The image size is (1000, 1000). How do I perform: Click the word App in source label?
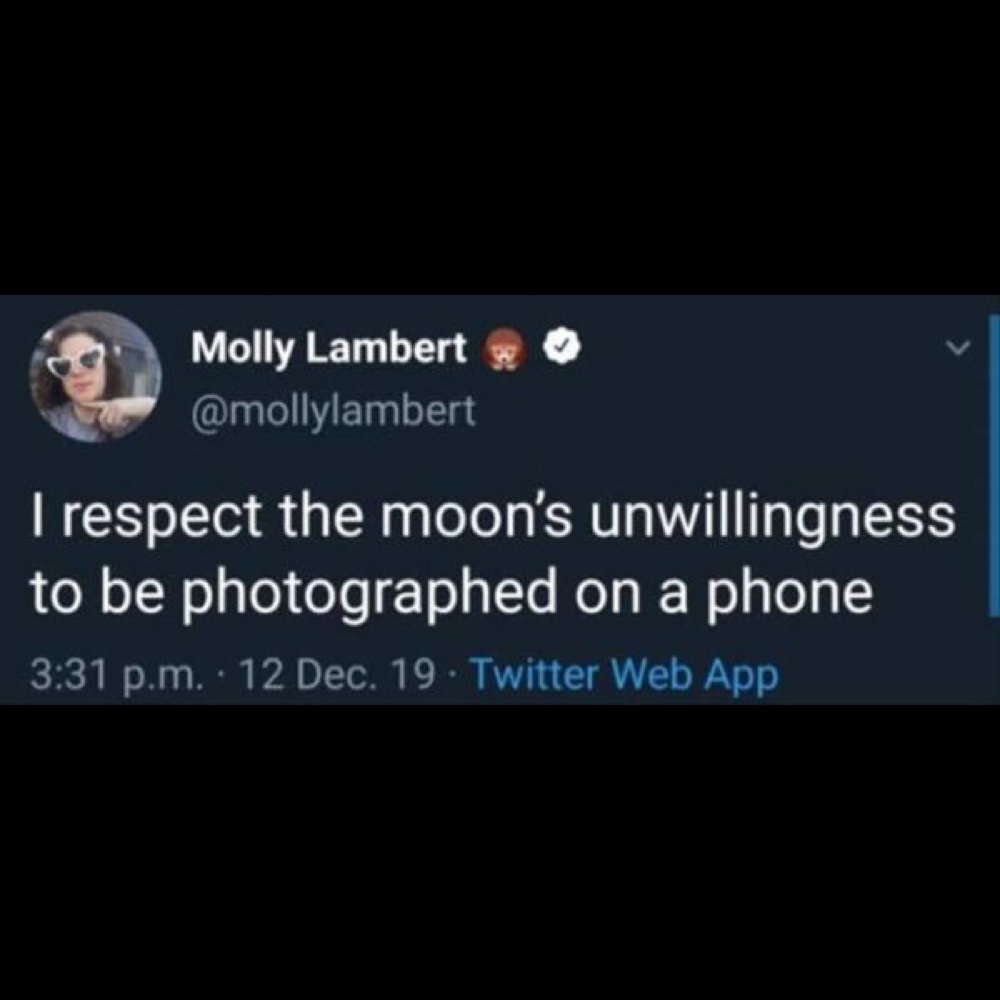click(x=742, y=676)
